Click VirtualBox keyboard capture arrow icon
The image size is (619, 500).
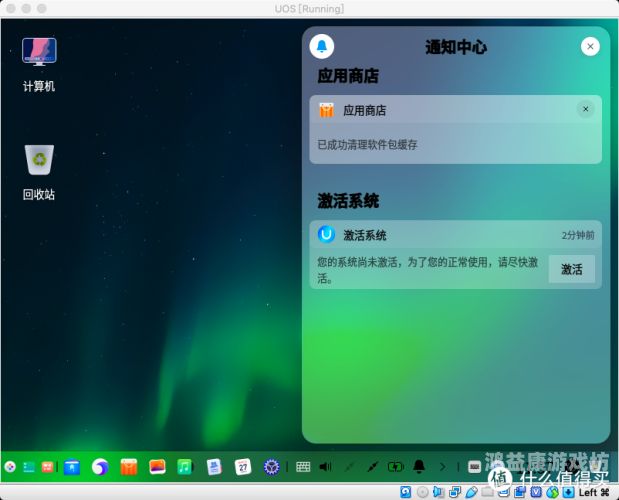568,492
